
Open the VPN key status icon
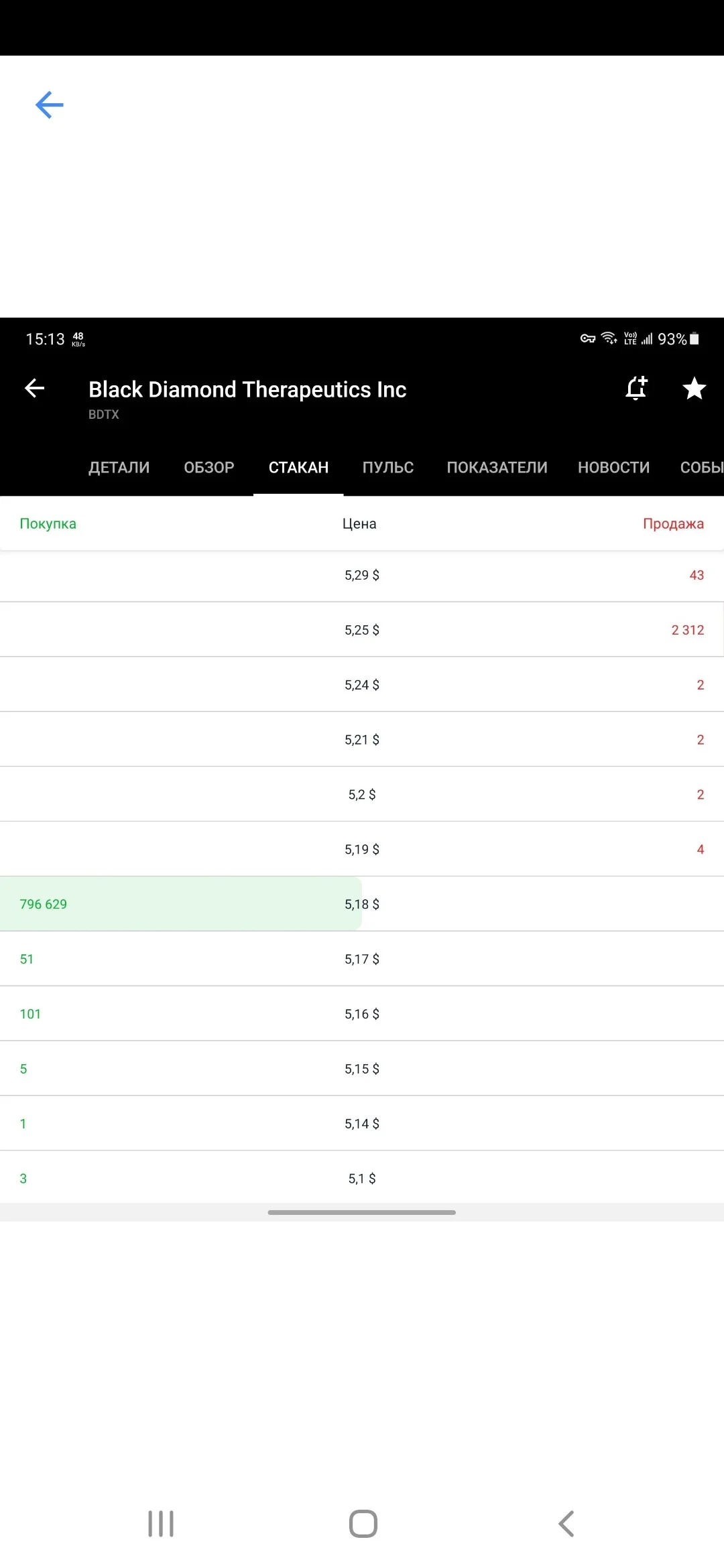coord(588,339)
